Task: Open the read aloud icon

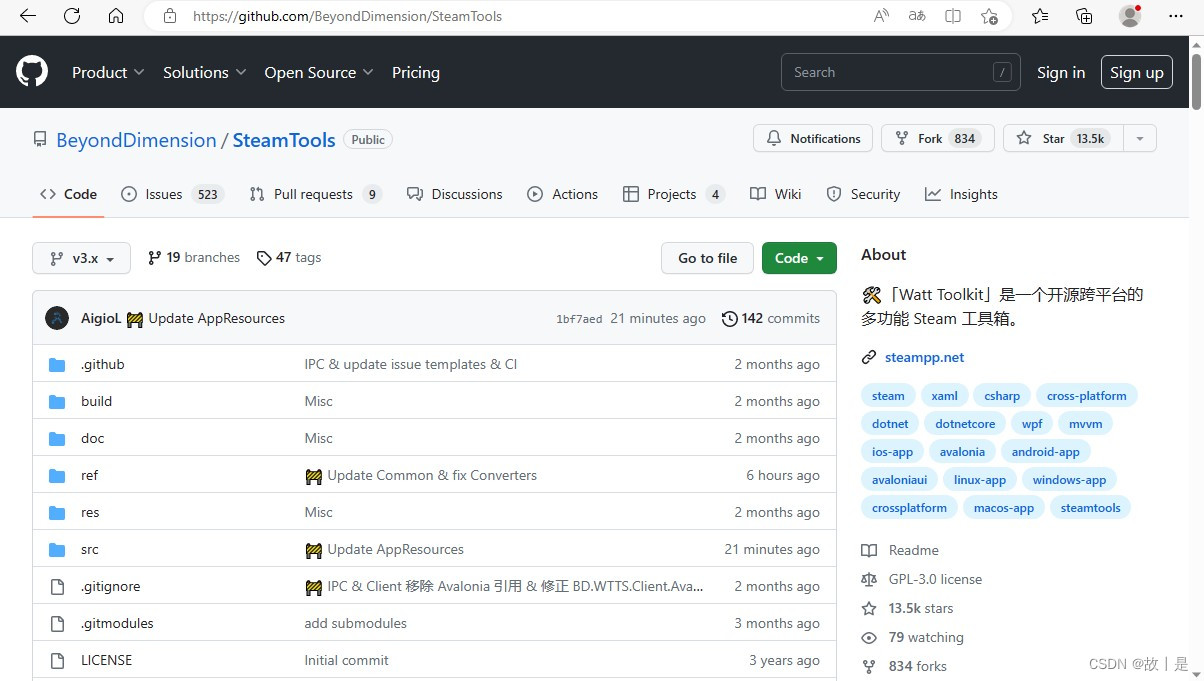Action: click(881, 16)
